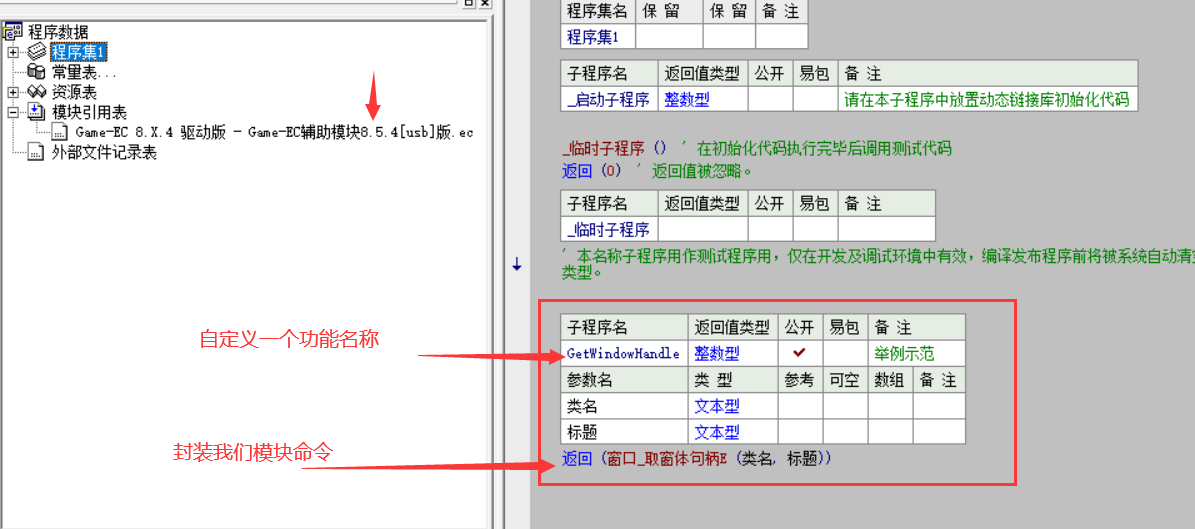Click the 参考 header cell

800,380
